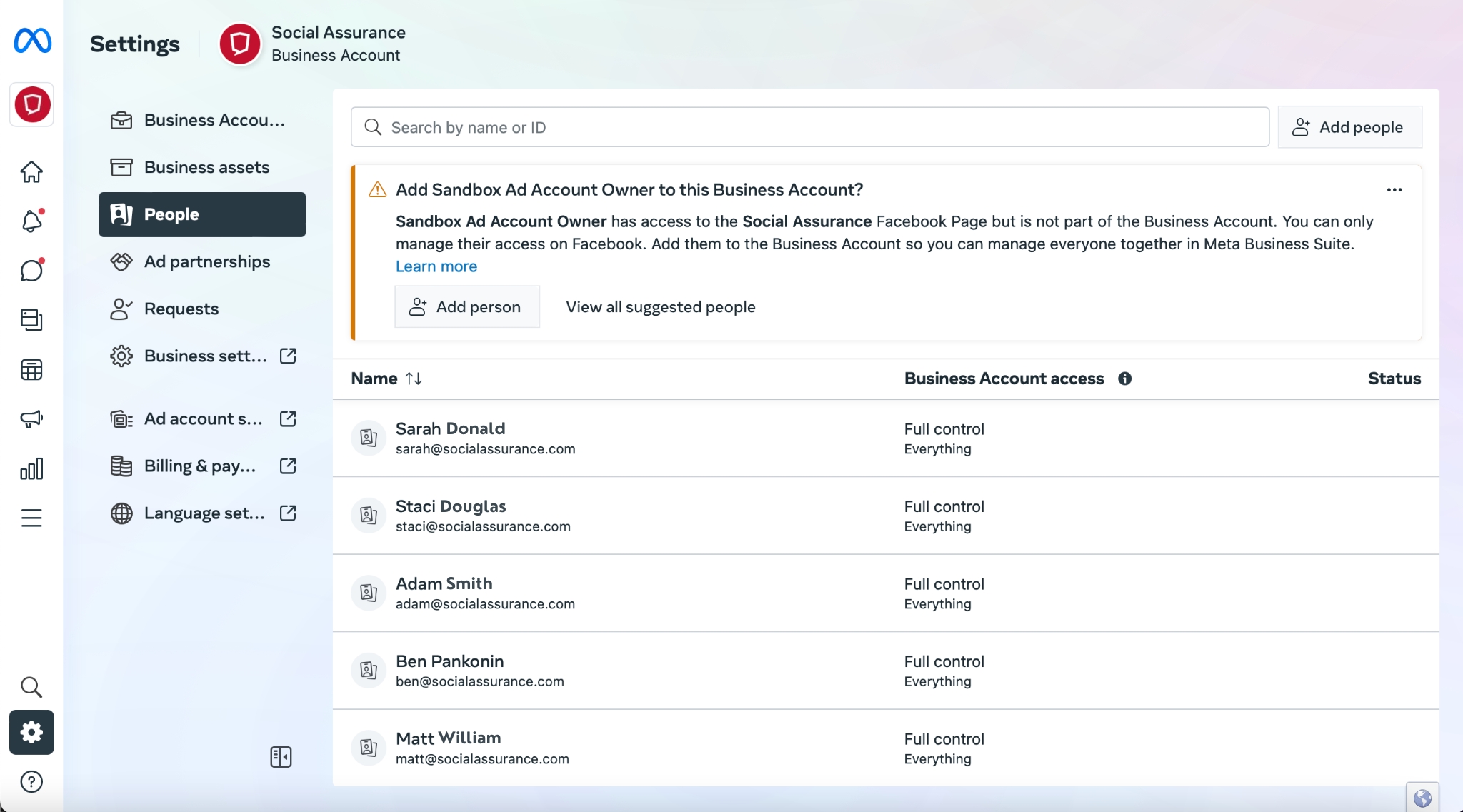Open the Learn more link

pyautogui.click(x=436, y=266)
